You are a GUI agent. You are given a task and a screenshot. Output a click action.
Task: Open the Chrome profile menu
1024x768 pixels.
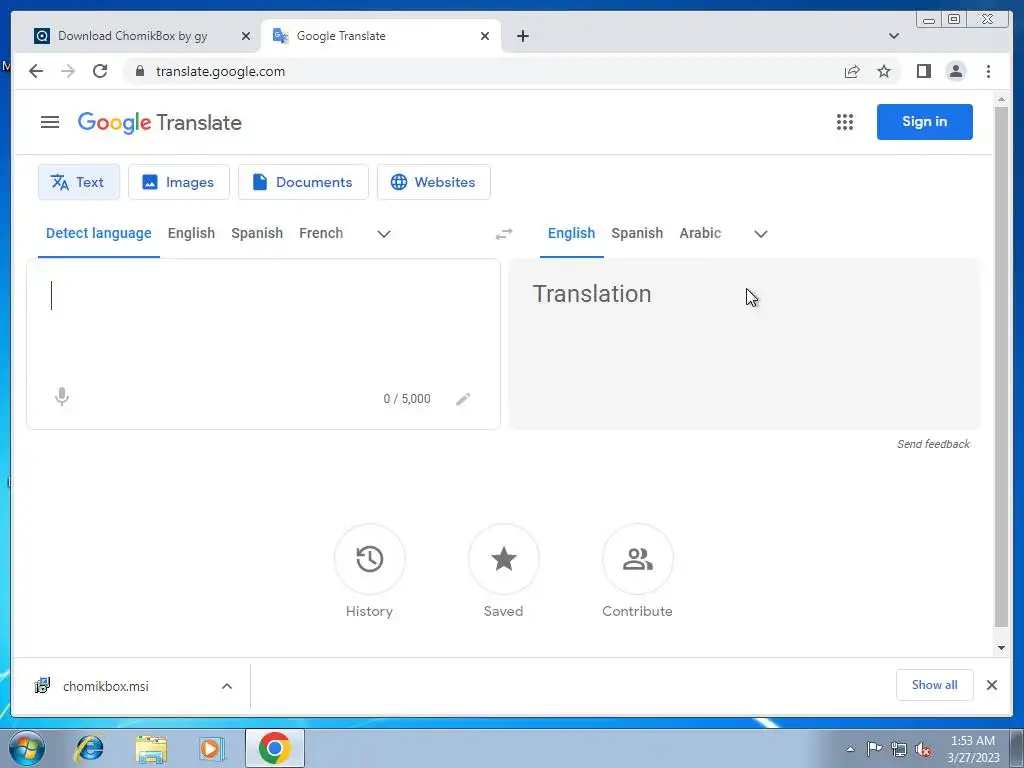[955, 71]
